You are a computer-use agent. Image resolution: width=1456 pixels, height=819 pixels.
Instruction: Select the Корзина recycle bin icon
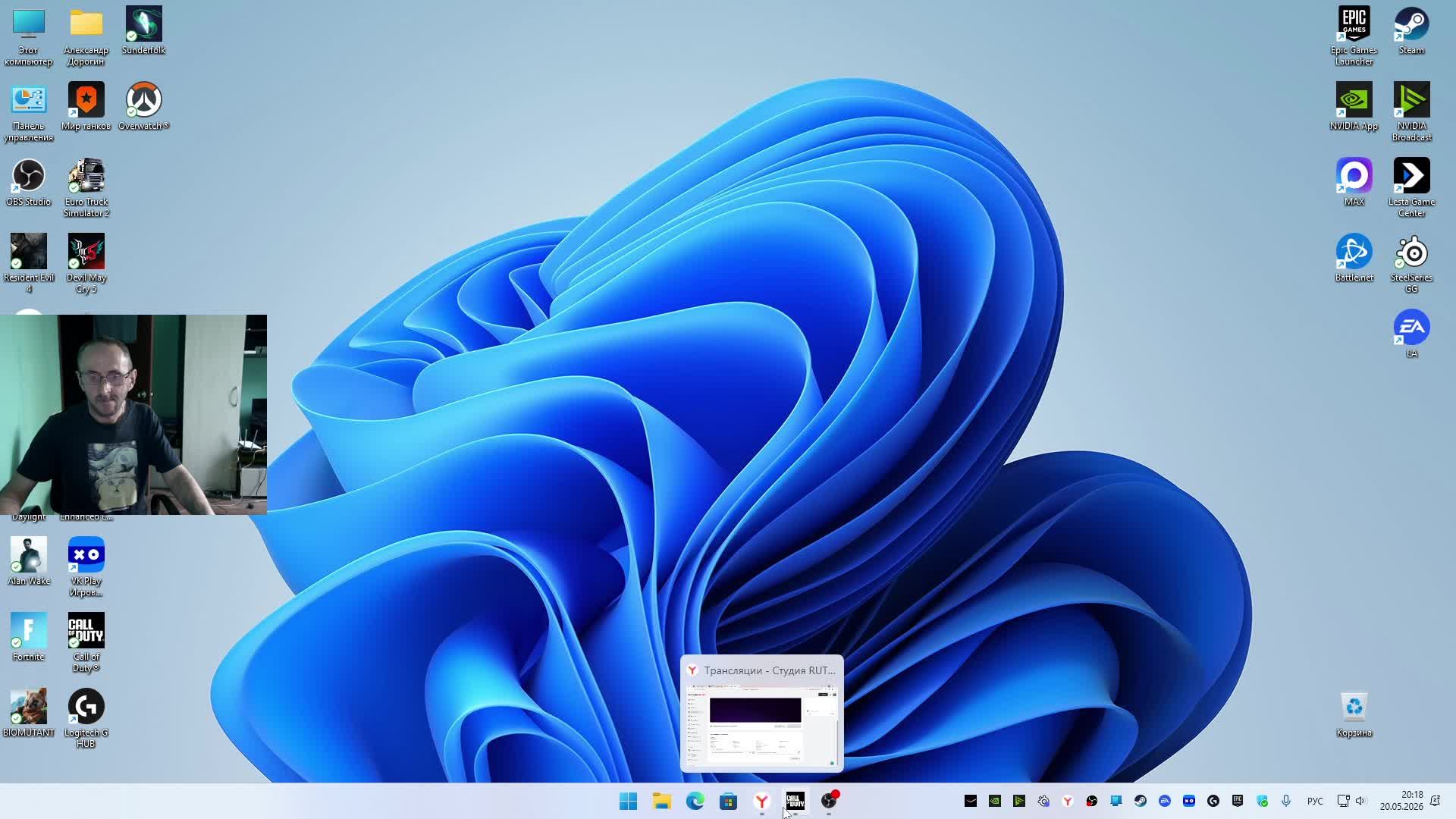coord(1354,713)
